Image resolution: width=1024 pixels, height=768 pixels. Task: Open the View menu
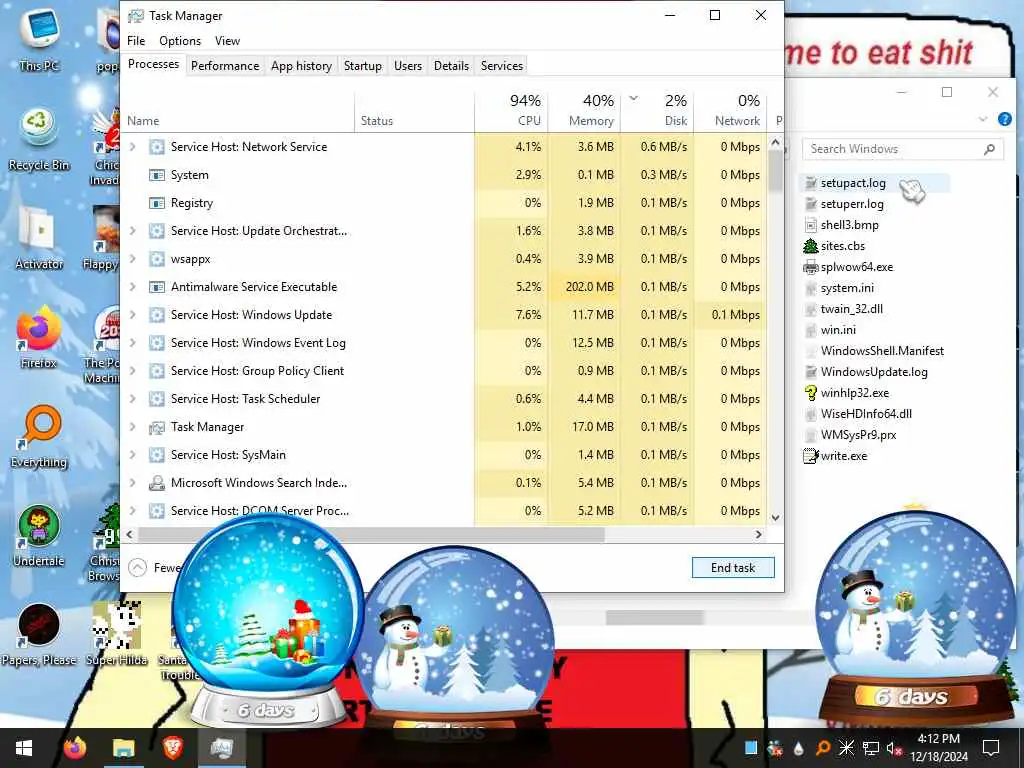[x=227, y=40]
